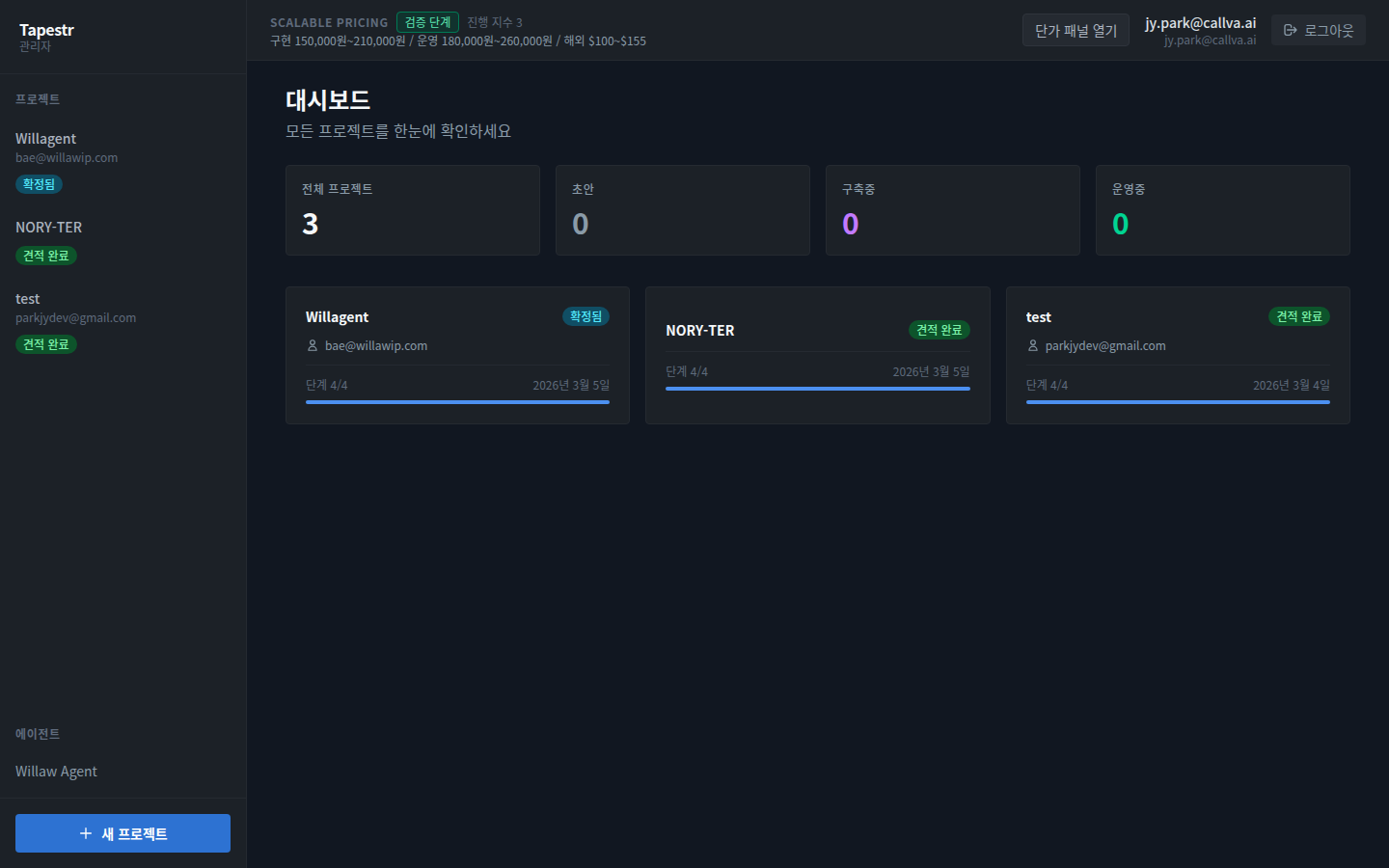This screenshot has height=868, width=1389.
Task: Click the logout arrow icon
Action: (x=1290, y=30)
